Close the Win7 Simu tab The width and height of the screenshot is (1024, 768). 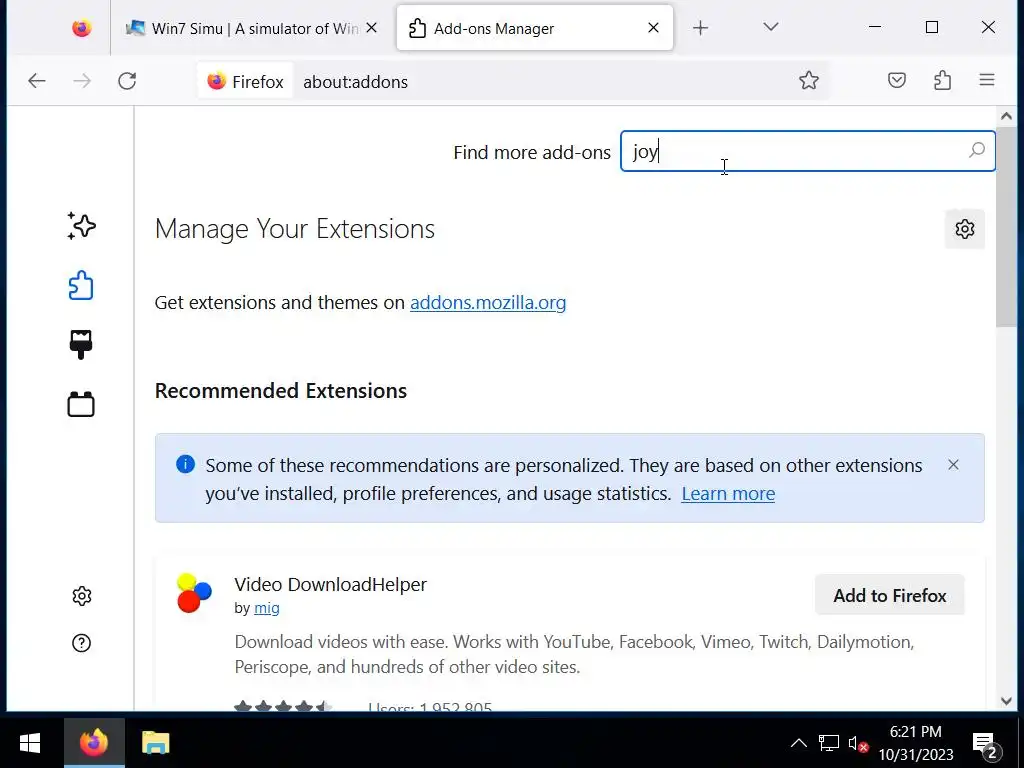coord(372,28)
